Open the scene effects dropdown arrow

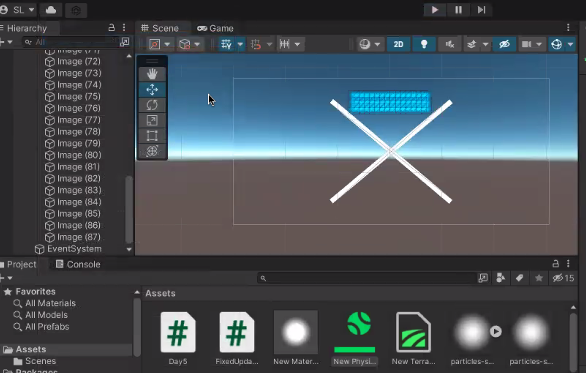[485, 44]
